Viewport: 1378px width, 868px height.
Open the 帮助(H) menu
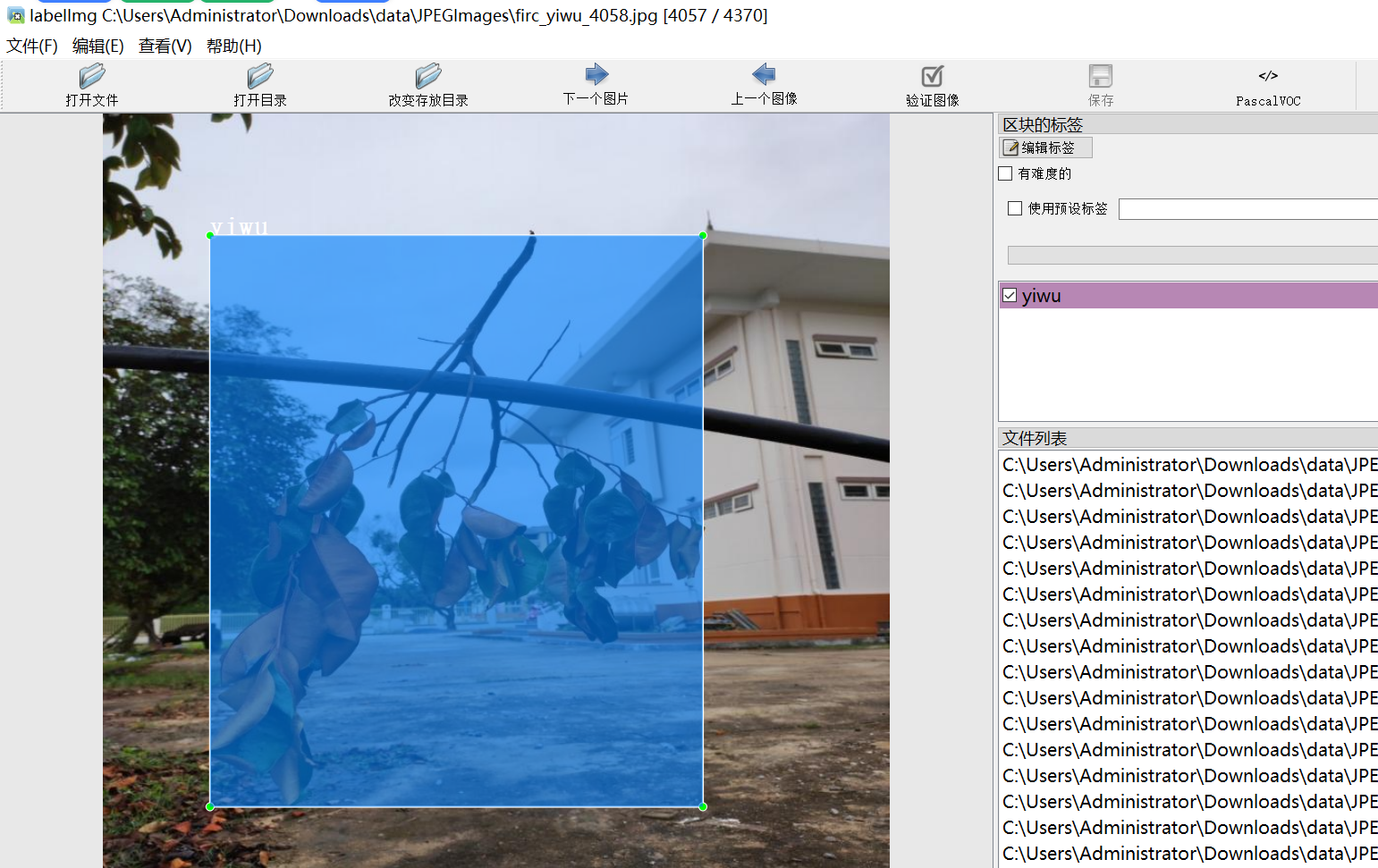tap(234, 46)
